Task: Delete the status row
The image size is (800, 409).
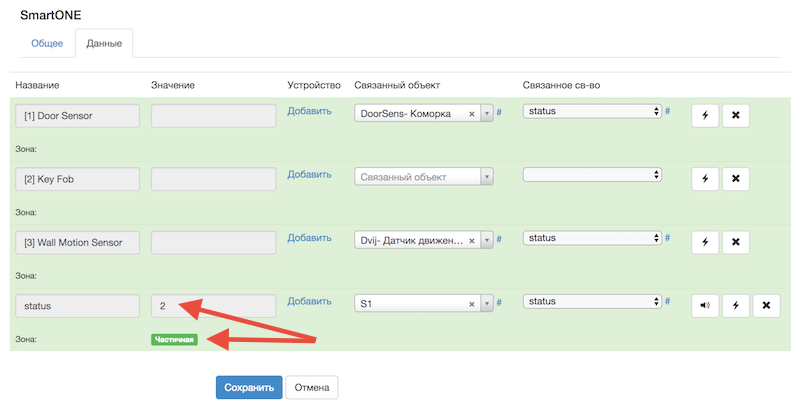Action: 766,305
